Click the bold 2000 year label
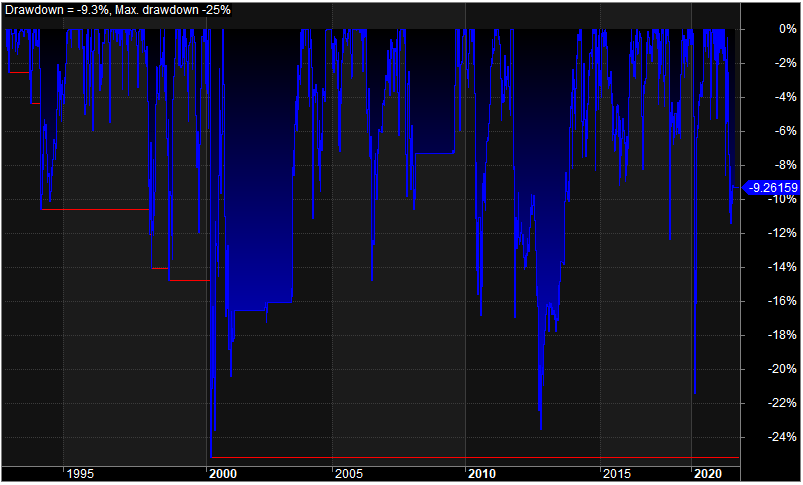803x485 pixels. tap(223, 474)
